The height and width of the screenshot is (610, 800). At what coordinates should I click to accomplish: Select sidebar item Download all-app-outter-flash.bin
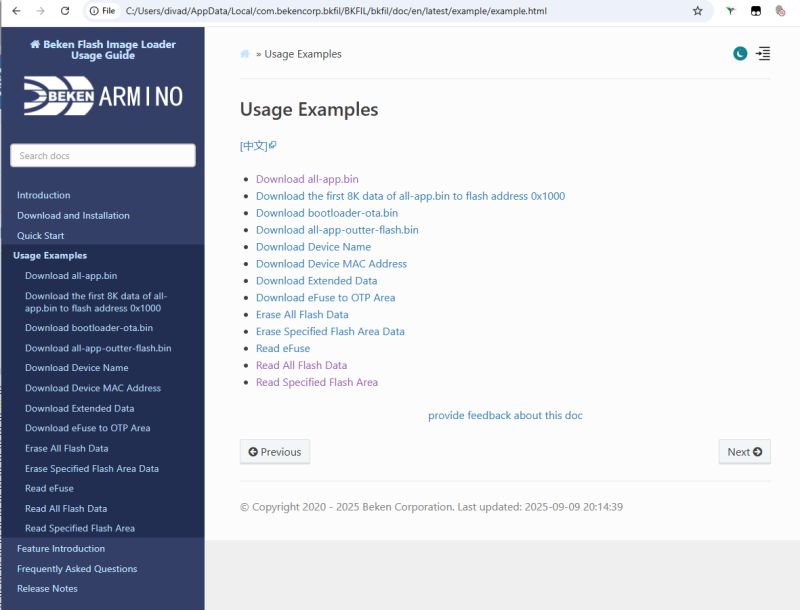point(98,348)
